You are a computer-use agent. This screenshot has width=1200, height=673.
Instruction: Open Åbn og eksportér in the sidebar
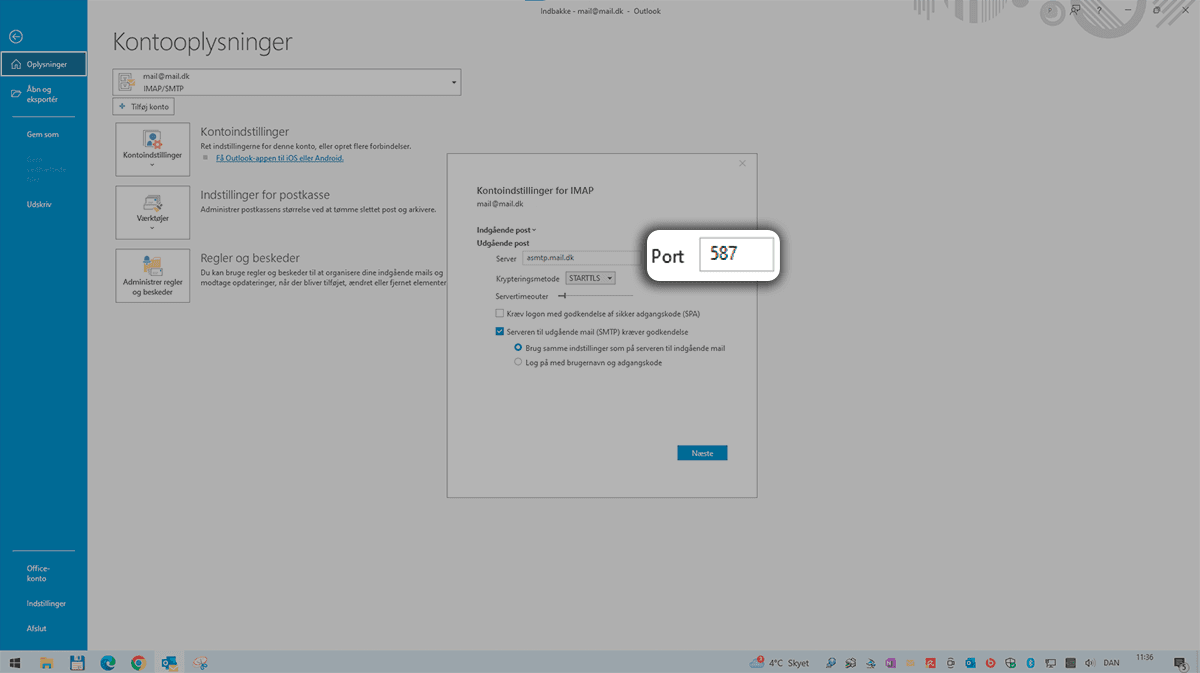(43, 94)
